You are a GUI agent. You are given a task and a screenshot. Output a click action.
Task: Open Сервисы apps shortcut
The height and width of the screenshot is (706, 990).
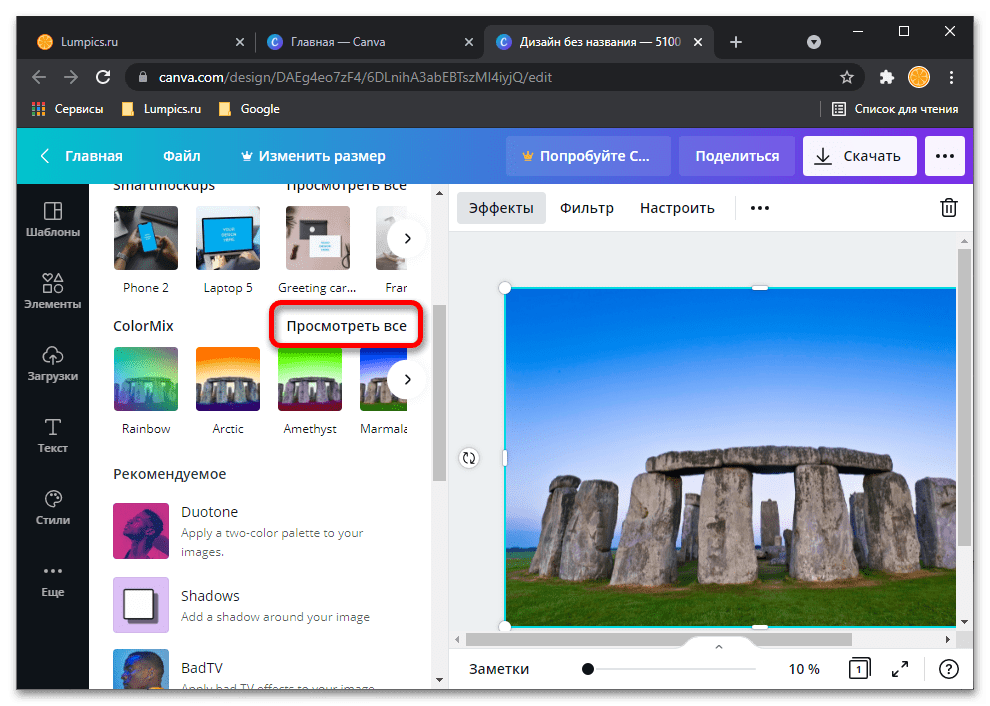click(x=67, y=109)
